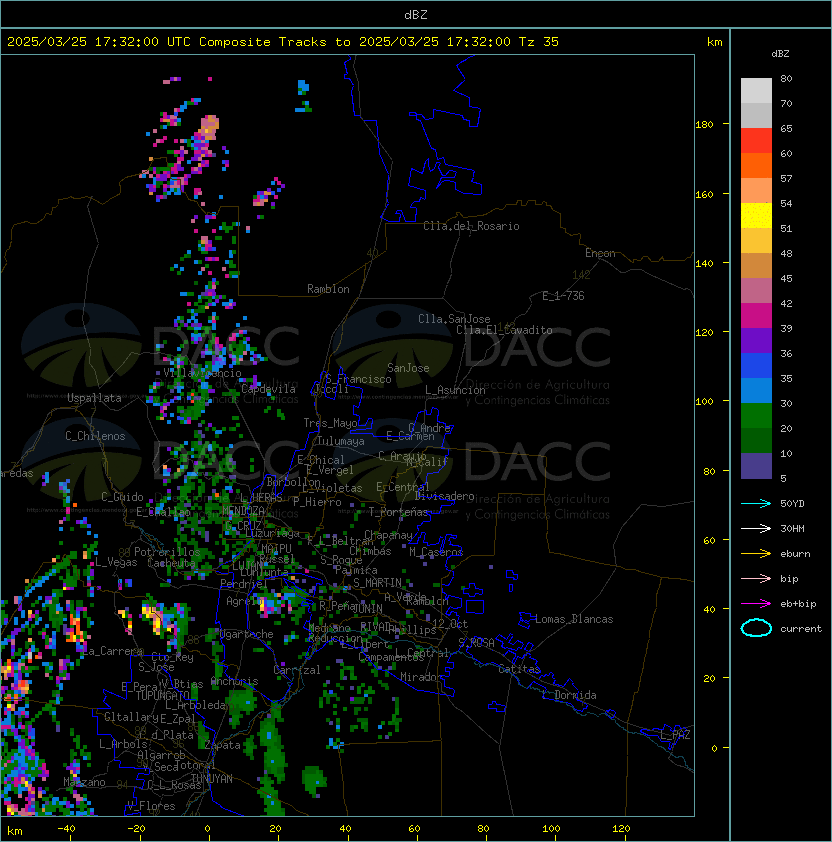Click the 'Tz 35' text in header
The image size is (832, 842).
(x=539, y=41)
